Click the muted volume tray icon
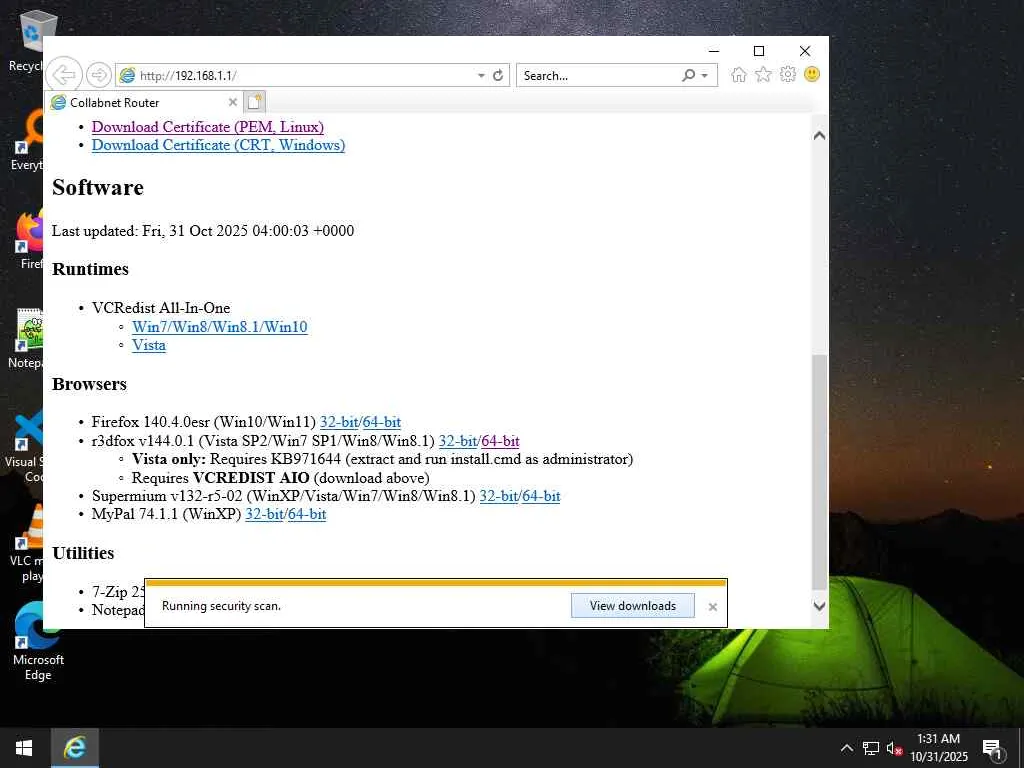 coord(894,748)
